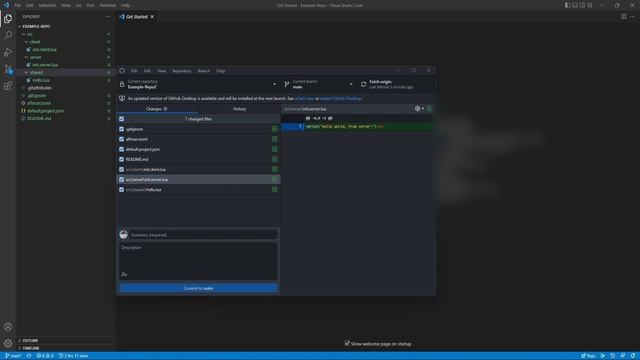Open the what's new link
This screenshot has height=360, width=640.
tap(304, 98)
